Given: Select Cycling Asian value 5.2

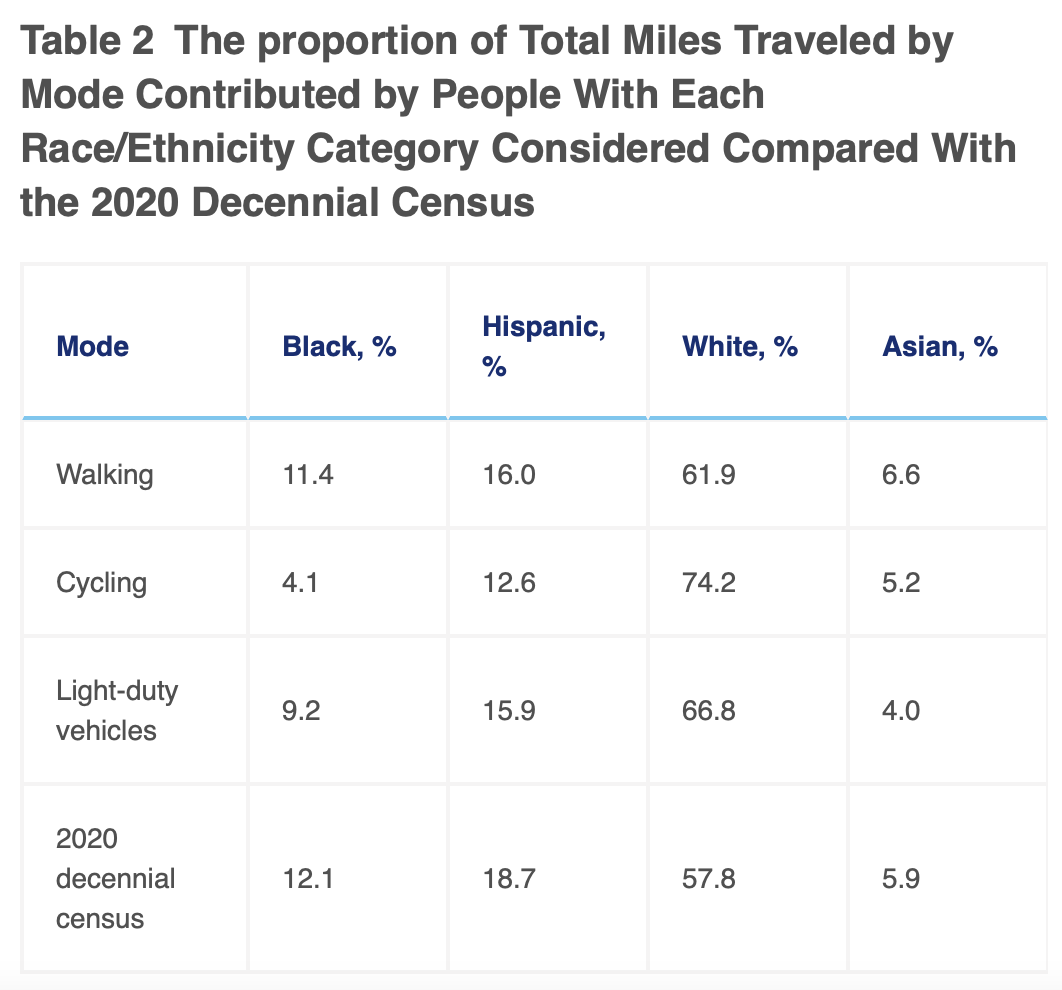Looking at the screenshot, I should pos(901,582).
